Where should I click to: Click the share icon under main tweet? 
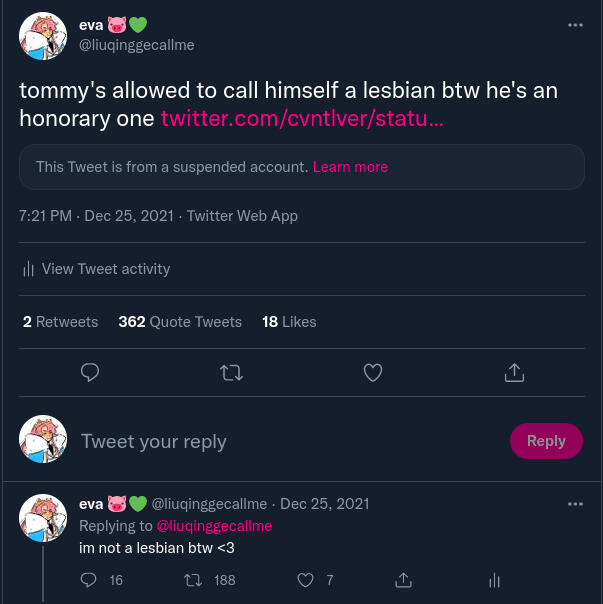514,373
